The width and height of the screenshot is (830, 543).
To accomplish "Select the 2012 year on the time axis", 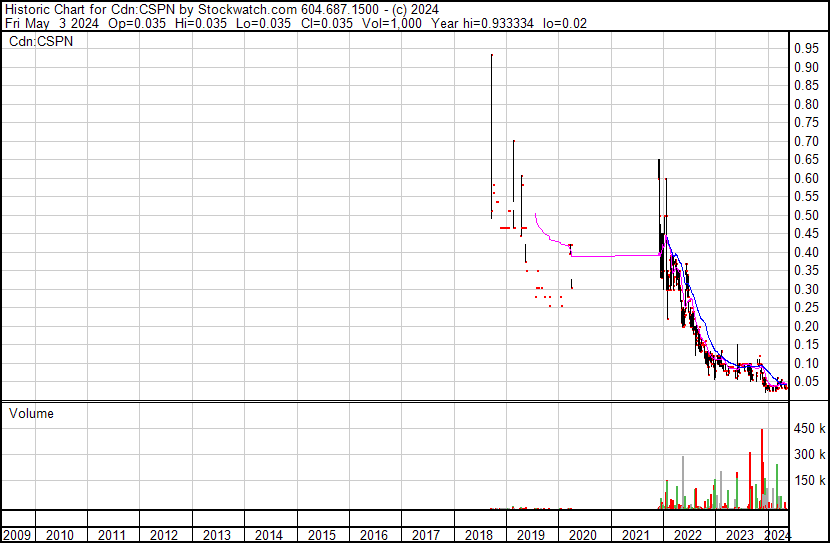I will (x=165, y=535).
